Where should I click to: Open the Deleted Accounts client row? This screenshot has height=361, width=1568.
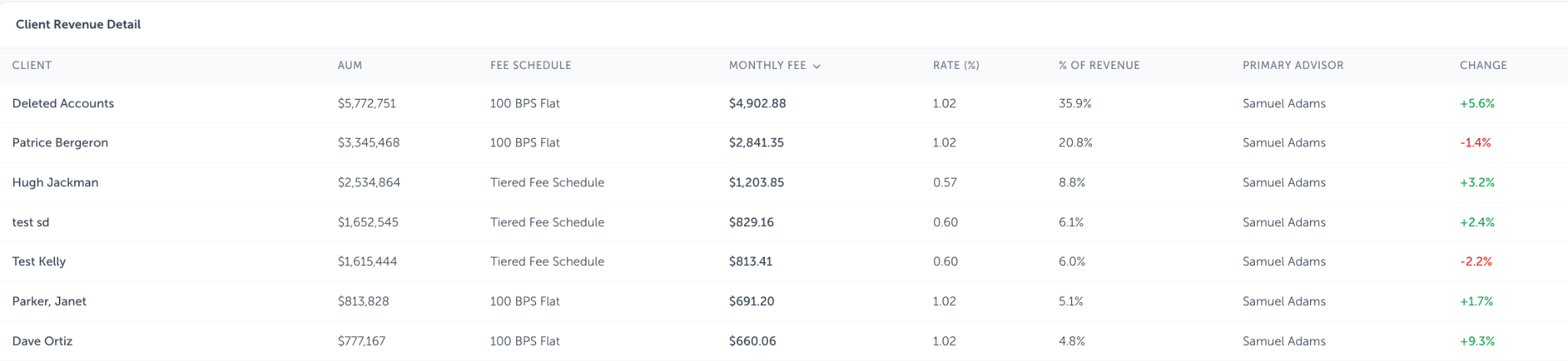click(784, 103)
